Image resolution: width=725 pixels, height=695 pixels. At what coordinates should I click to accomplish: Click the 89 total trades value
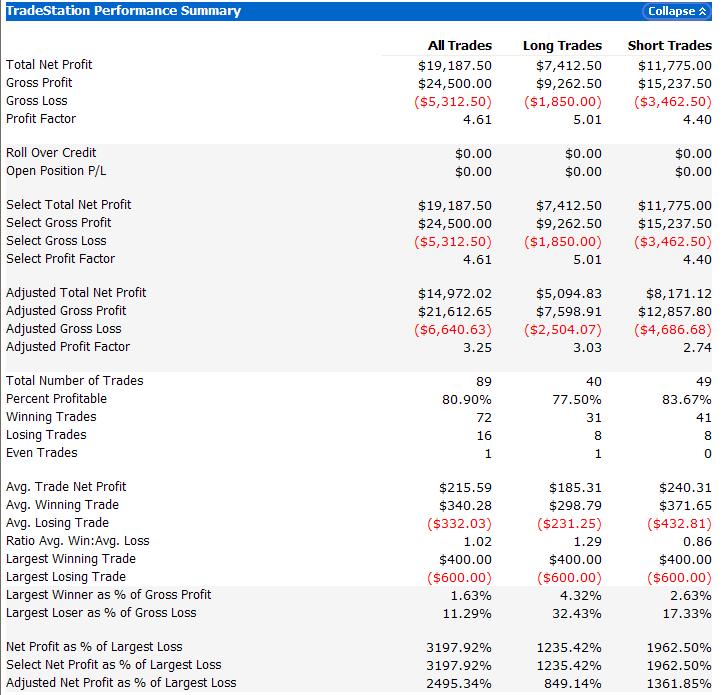click(x=484, y=381)
